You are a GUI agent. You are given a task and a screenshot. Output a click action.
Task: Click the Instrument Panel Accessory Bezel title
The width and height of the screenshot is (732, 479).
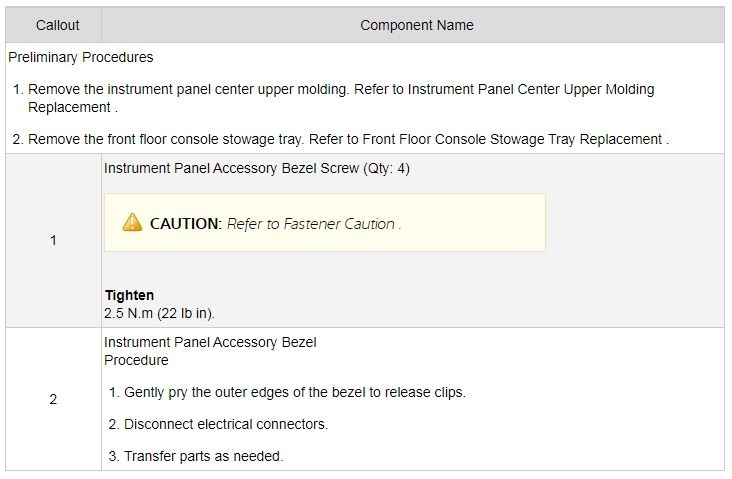pyautogui.click(x=210, y=342)
